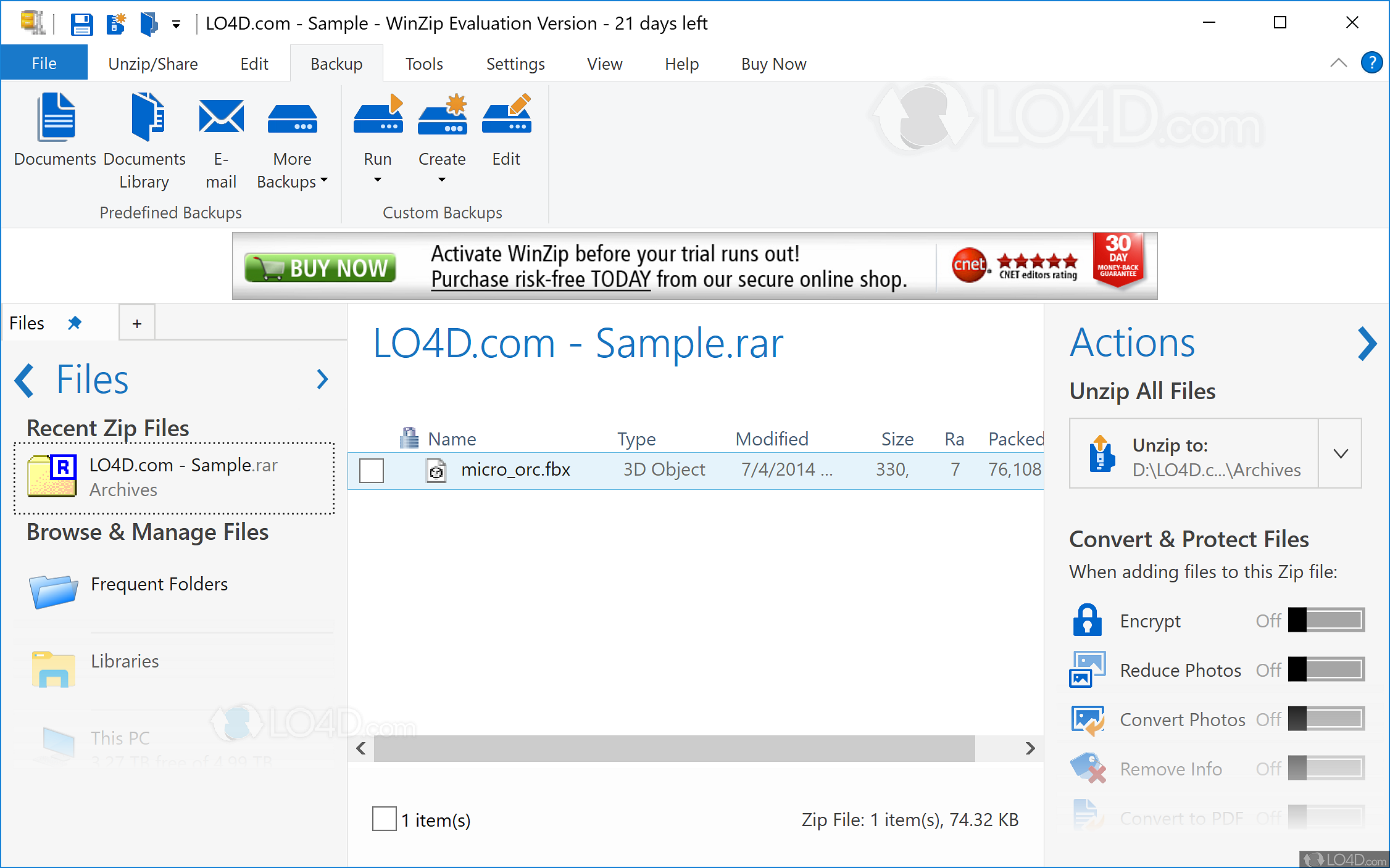Expand the Run button dropdown arrow
This screenshot has width=1390, height=868.
coord(377,180)
